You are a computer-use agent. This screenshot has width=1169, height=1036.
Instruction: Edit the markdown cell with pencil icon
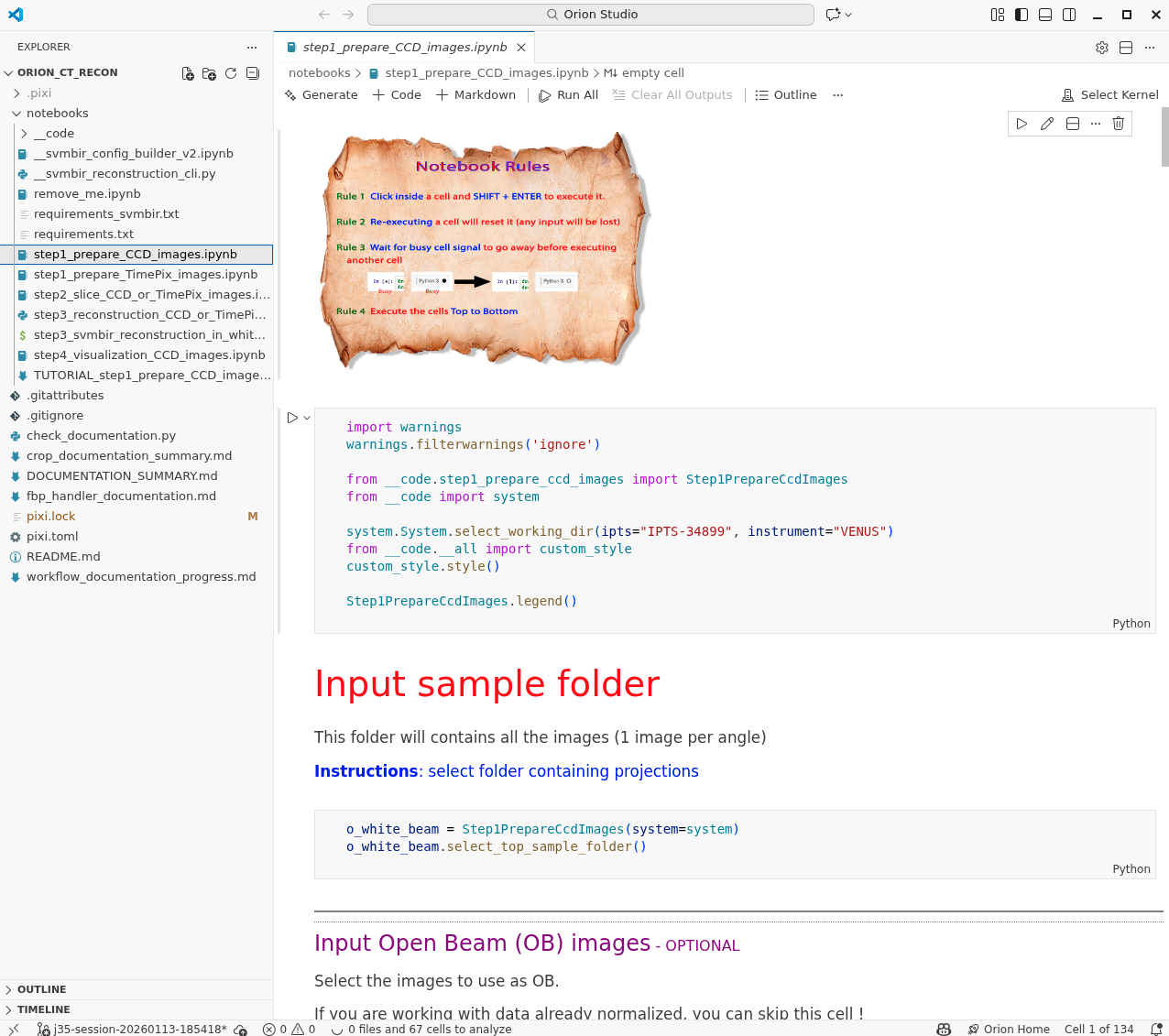tap(1047, 124)
